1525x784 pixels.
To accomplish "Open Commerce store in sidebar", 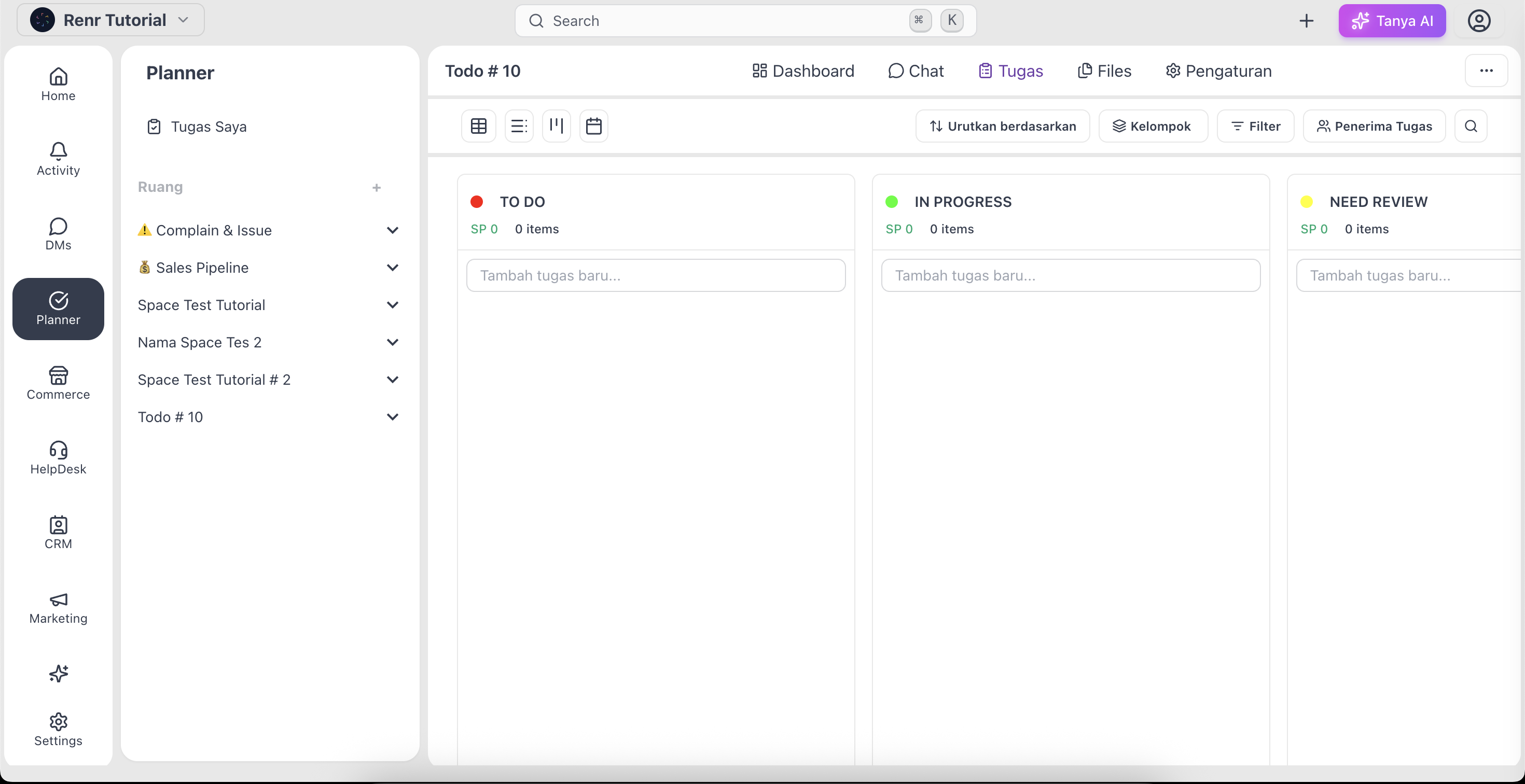I will coord(58,383).
